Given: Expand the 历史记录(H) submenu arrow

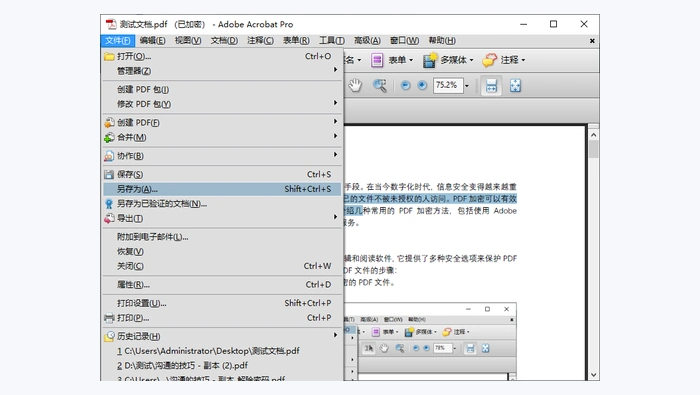Looking at the screenshot, I should tap(335, 335).
